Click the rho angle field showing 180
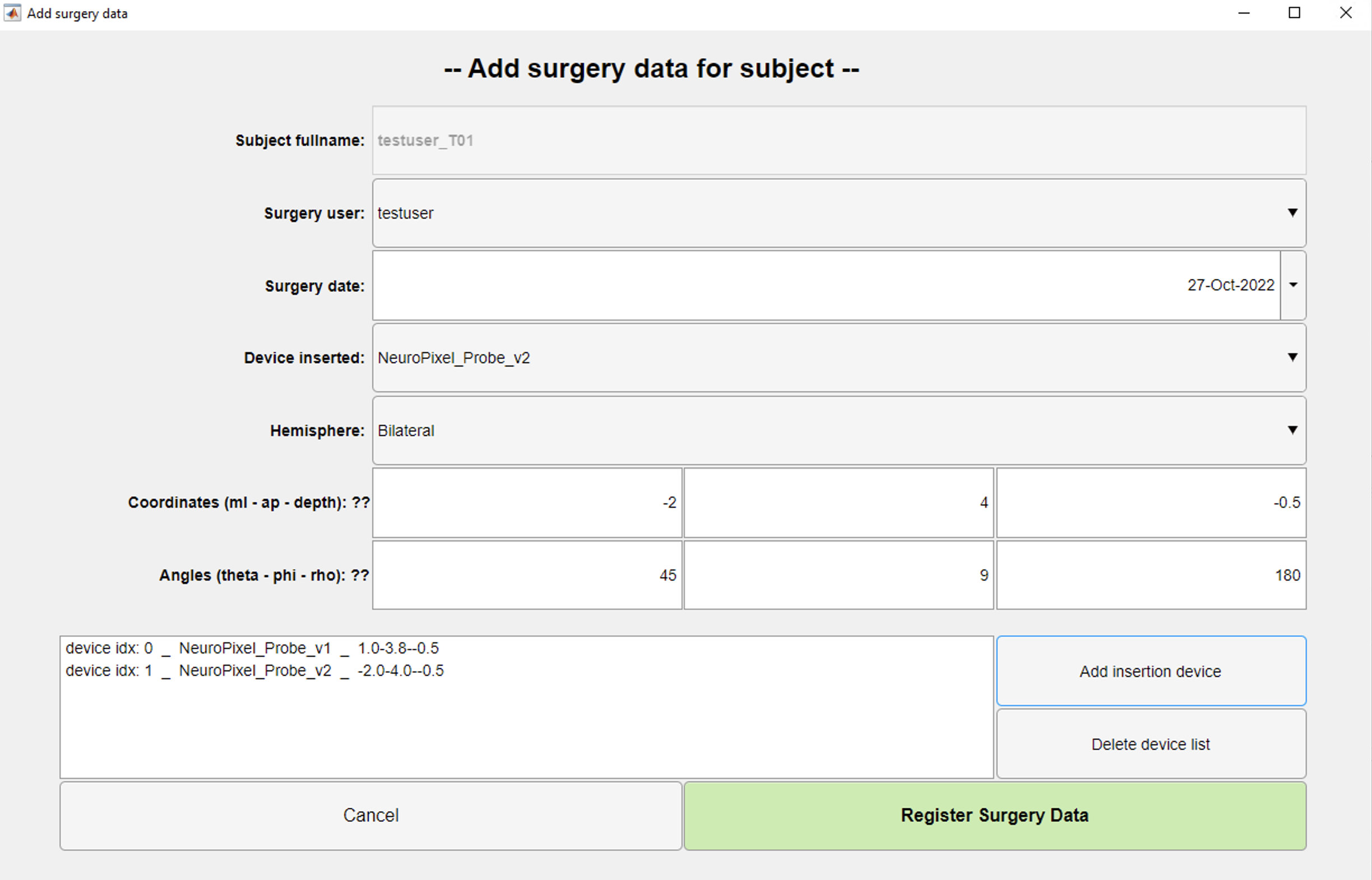The image size is (1372, 880). pyautogui.click(x=1151, y=576)
